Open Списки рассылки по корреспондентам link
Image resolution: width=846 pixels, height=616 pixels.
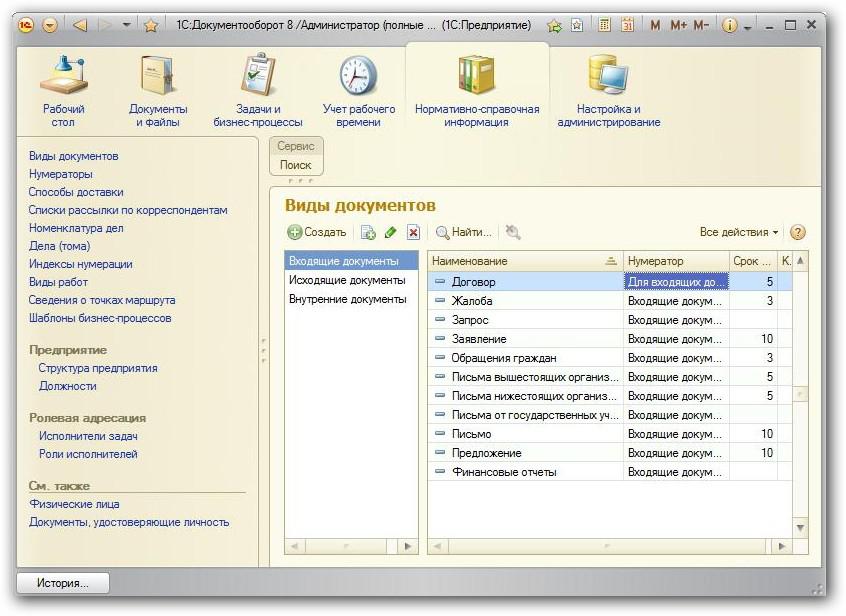(x=128, y=210)
